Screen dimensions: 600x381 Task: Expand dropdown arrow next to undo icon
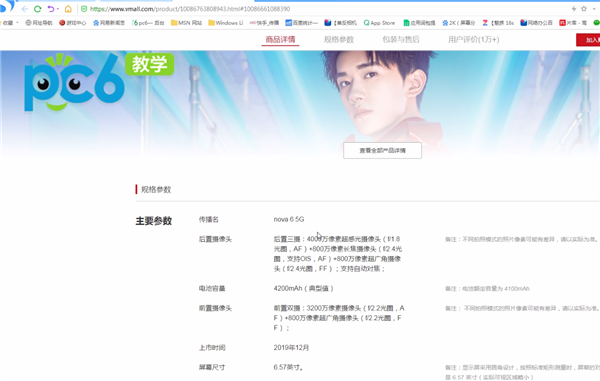pos(58,9)
